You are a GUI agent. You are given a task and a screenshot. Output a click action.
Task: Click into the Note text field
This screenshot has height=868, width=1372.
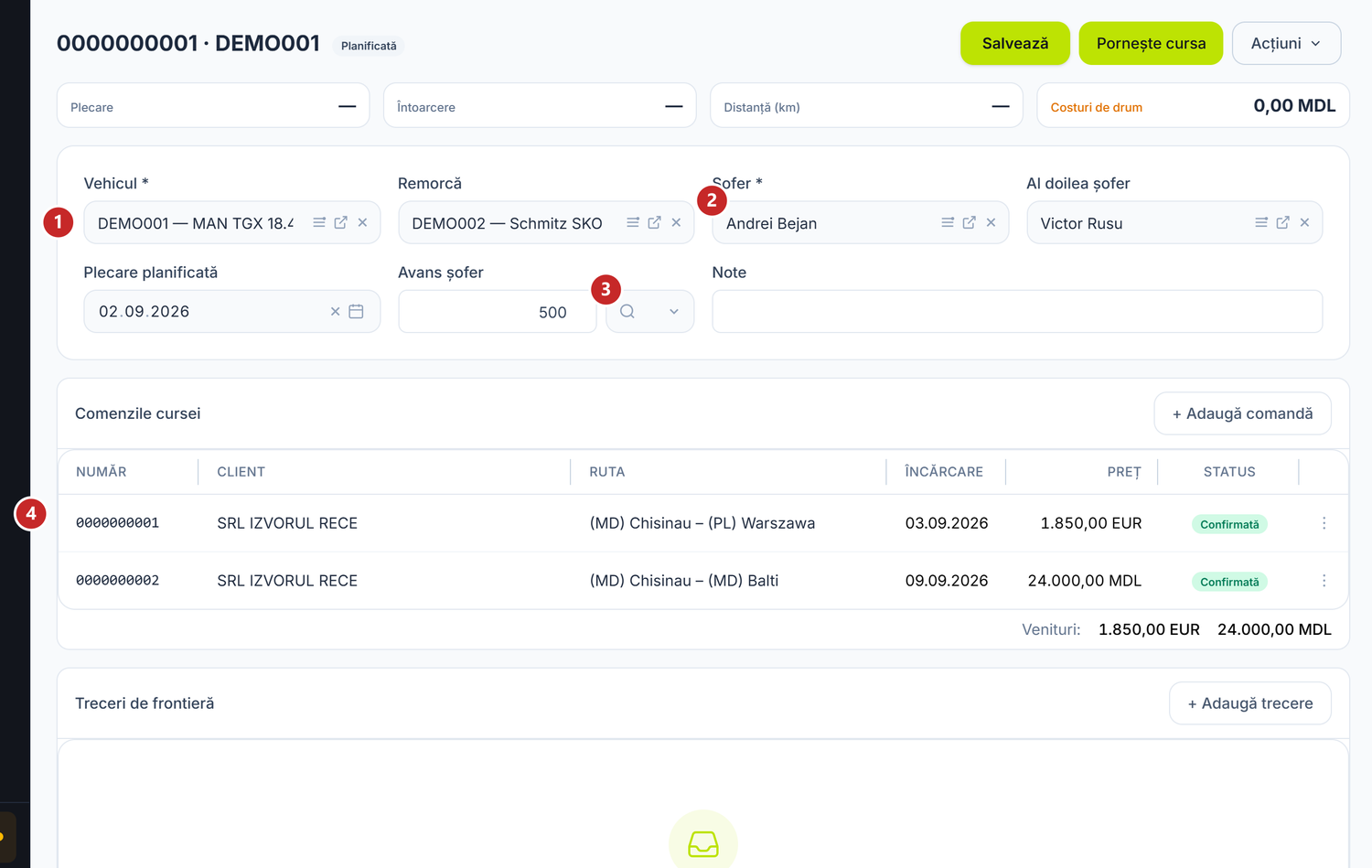click(1017, 312)
